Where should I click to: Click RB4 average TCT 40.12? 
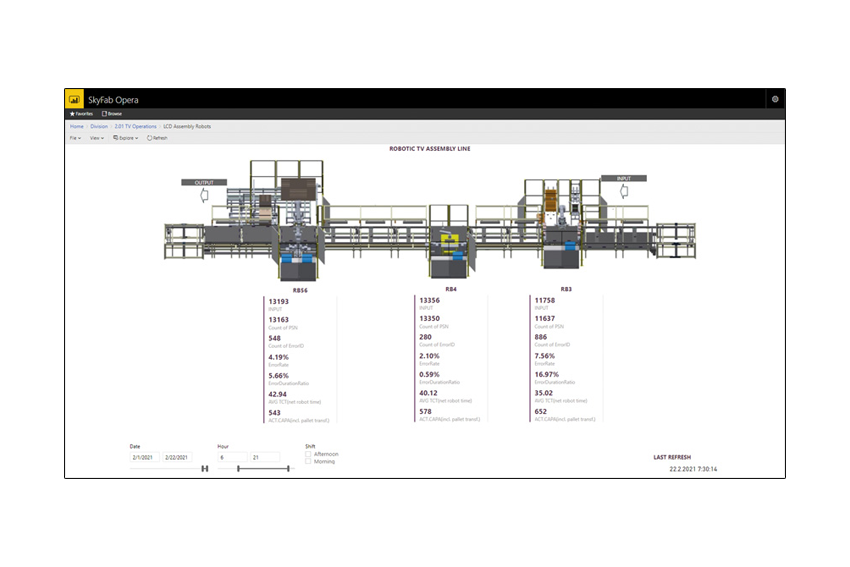click(428, 394)
